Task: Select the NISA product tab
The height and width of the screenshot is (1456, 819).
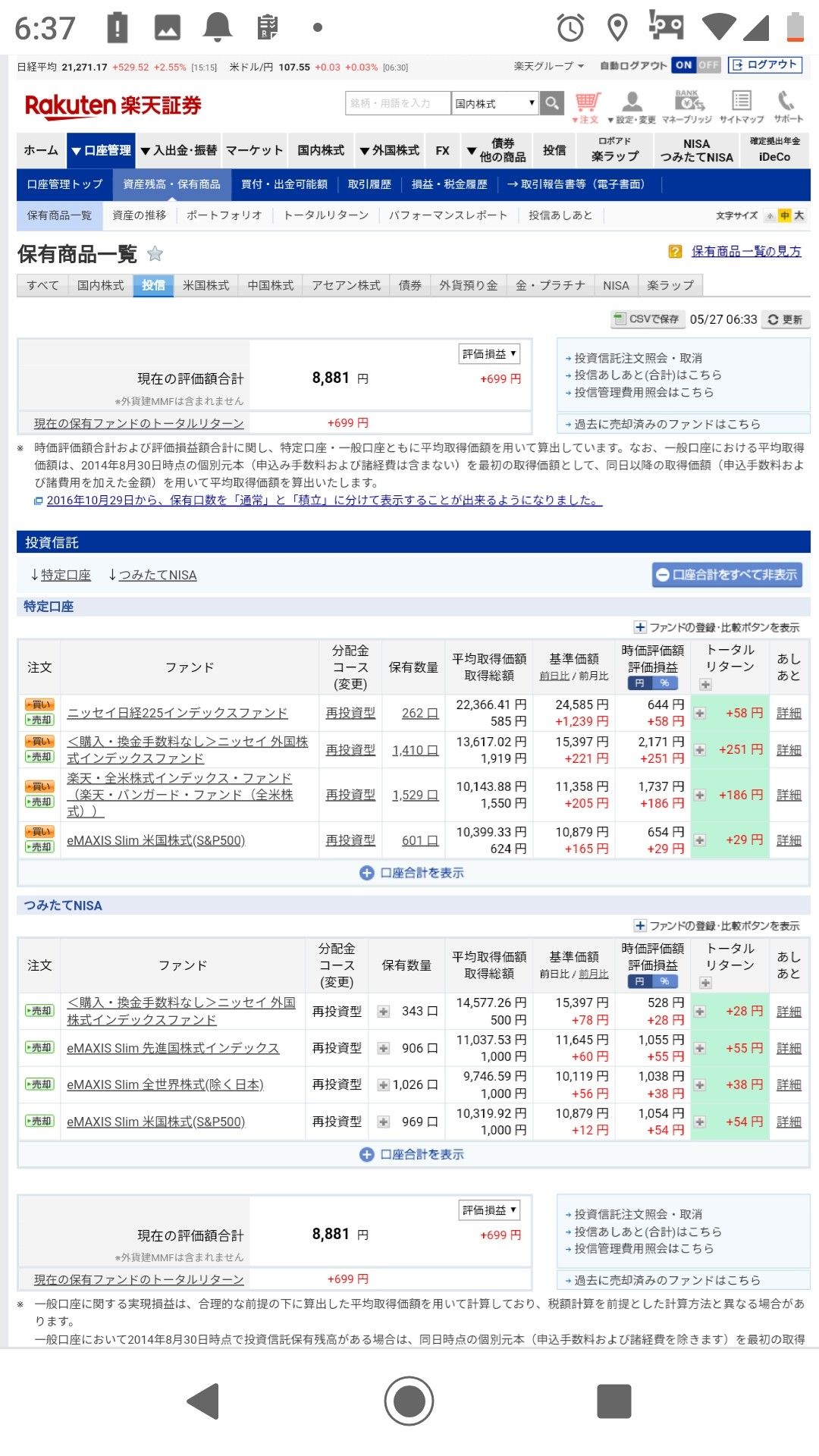Action: tap(616, 285)
